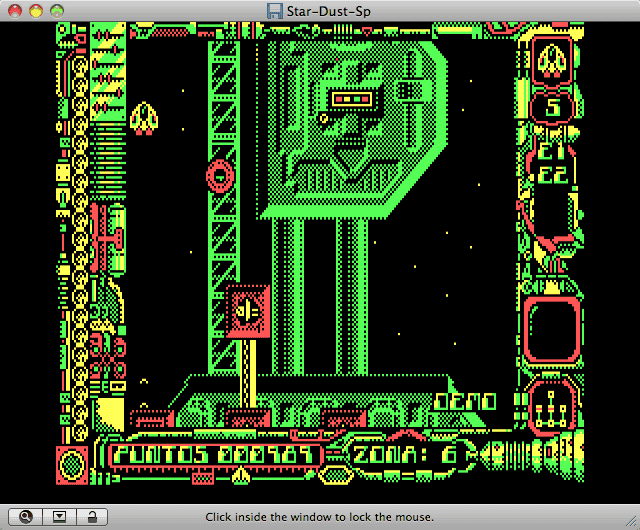This screenshot has width=640, height=530.
Task: Click the ZONA: 6 indicator
Action: (405, 455)
